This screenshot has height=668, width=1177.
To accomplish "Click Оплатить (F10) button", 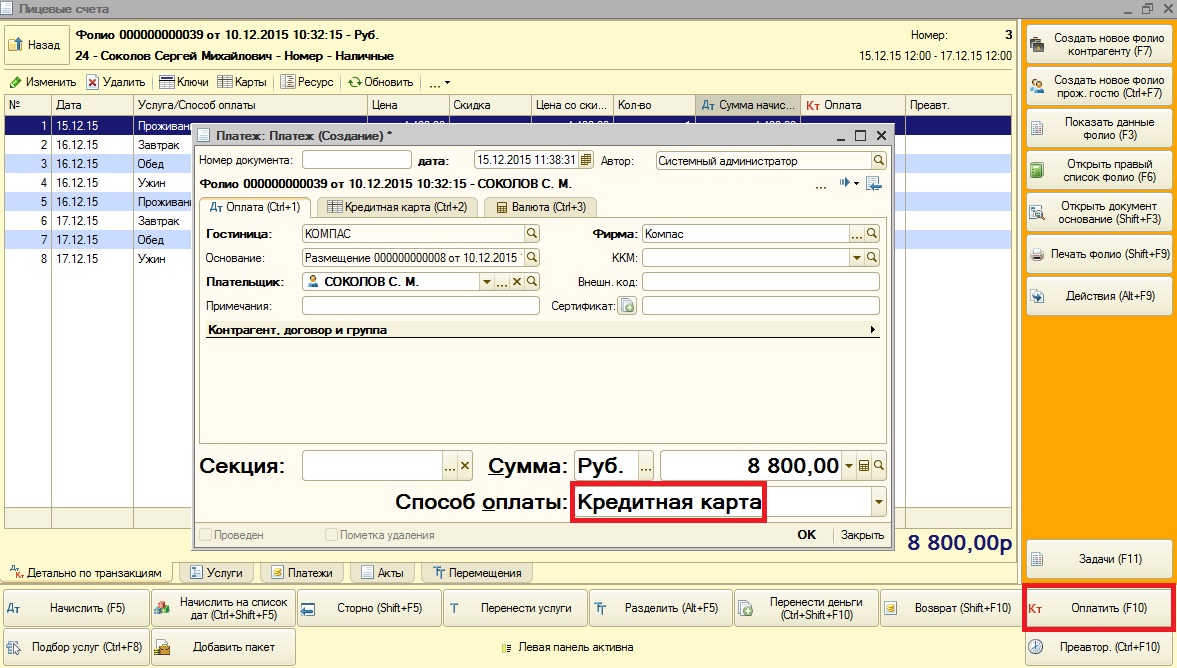I will [x=1099, y=608].
